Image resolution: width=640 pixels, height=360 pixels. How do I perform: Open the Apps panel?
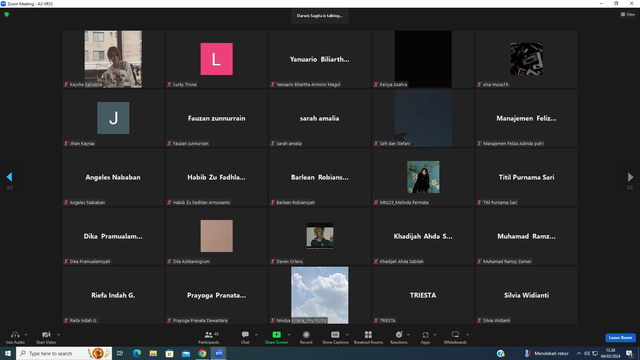click(425, 337)
